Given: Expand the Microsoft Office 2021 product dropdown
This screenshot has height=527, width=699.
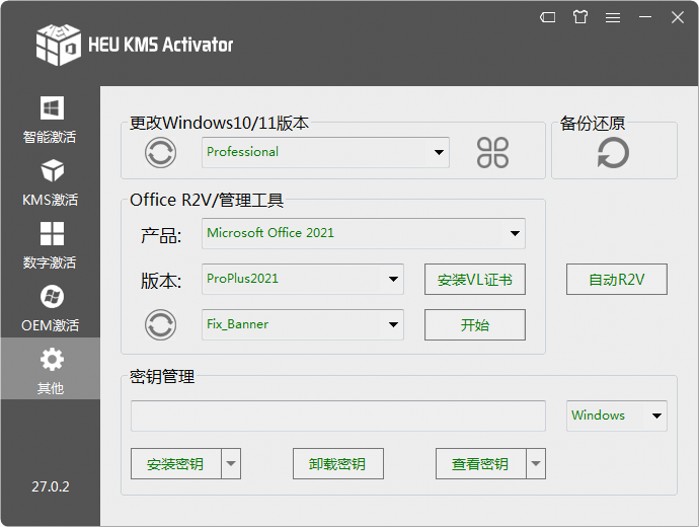Looking at the screenshot, I should point(363,233).
